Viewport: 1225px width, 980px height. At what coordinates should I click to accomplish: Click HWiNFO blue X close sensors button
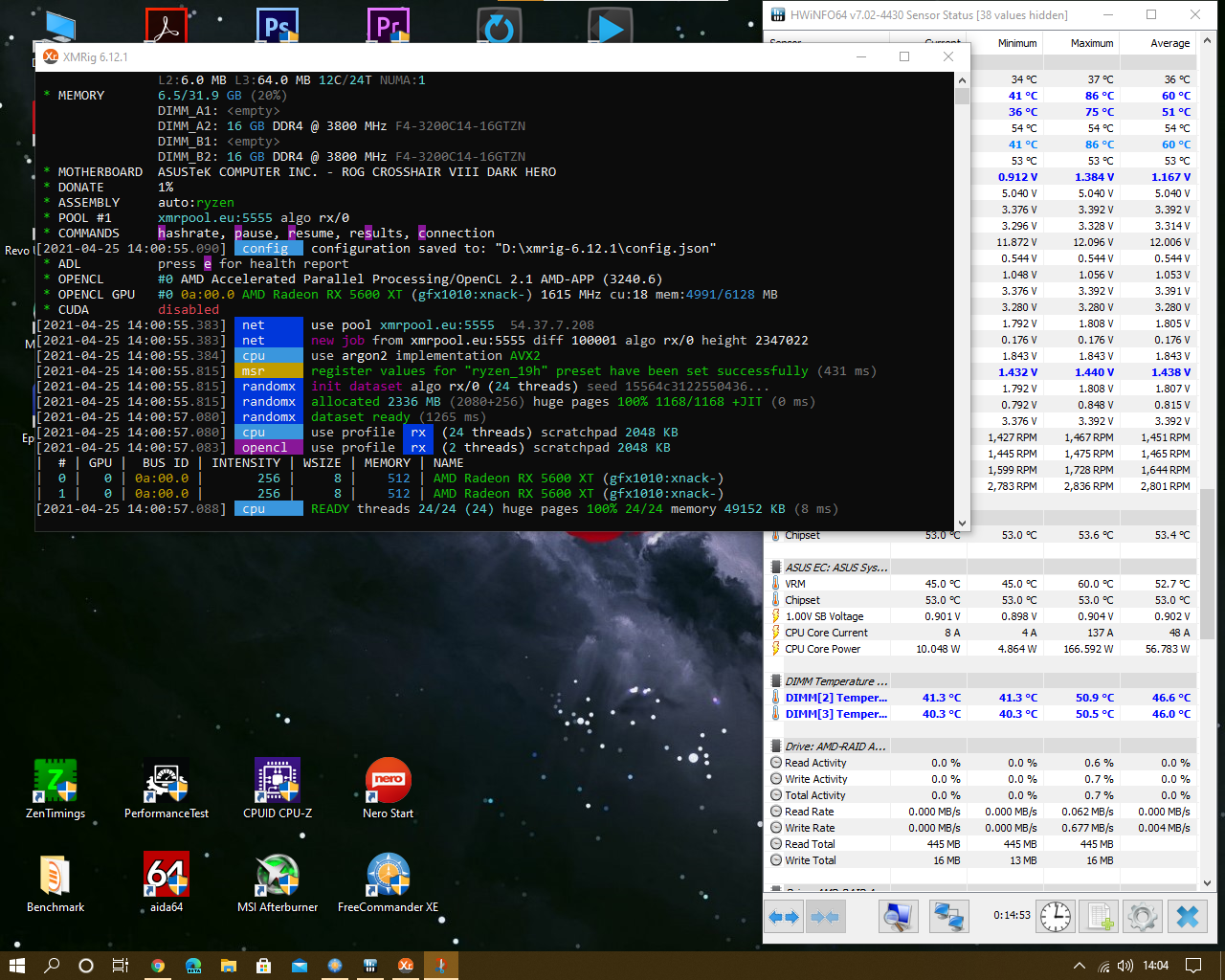[1188, 917]
